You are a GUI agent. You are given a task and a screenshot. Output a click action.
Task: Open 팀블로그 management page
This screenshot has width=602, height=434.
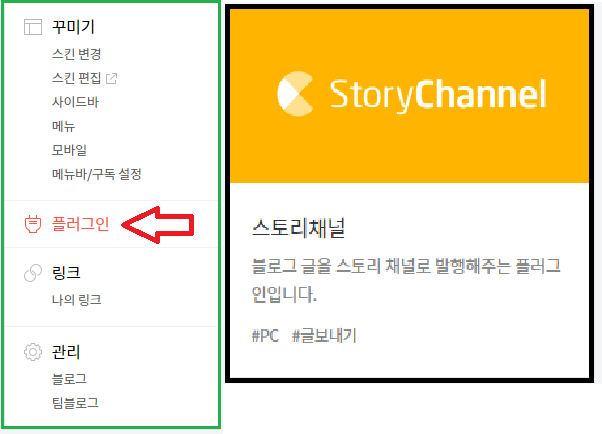coord(75,403)
